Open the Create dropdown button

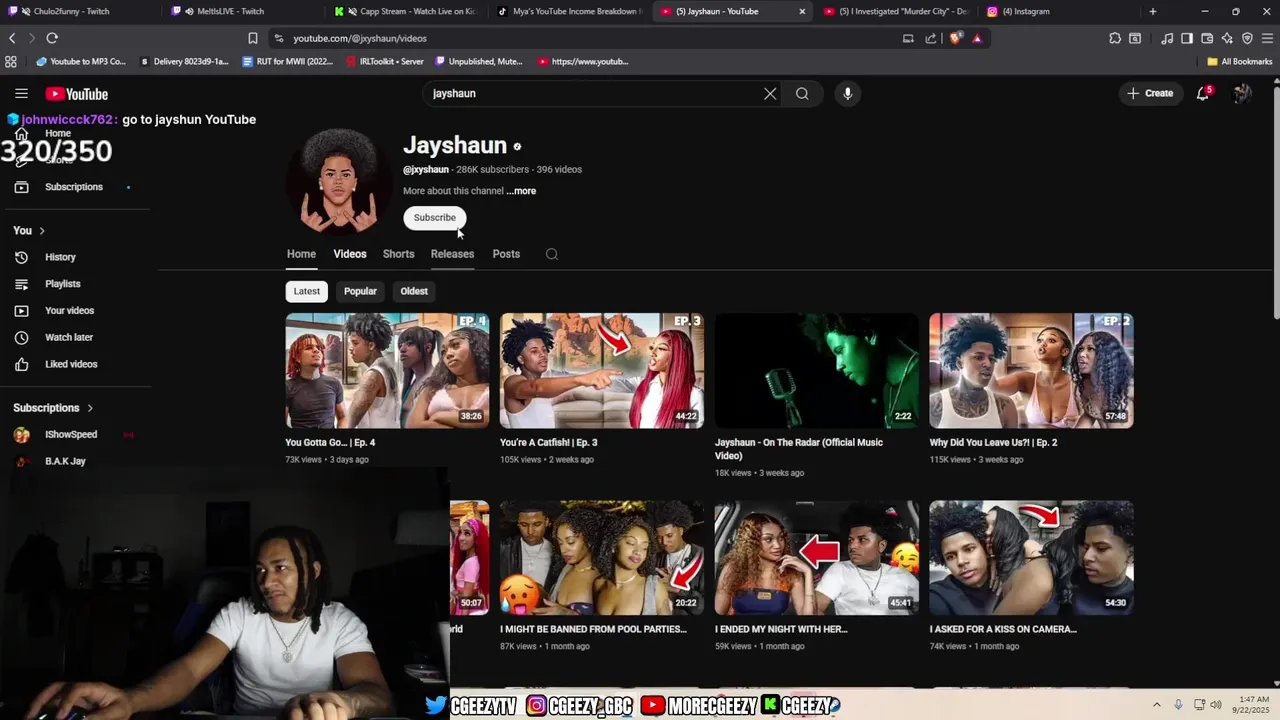coord(1150,93)
